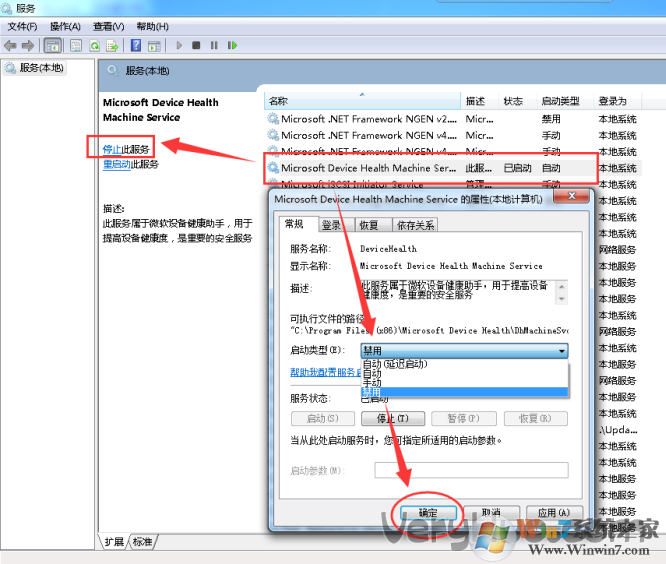The height and width of the screenshot is (564, 666).
Task: Open the 操作(A) menu
Action: [x=65, y=27]
